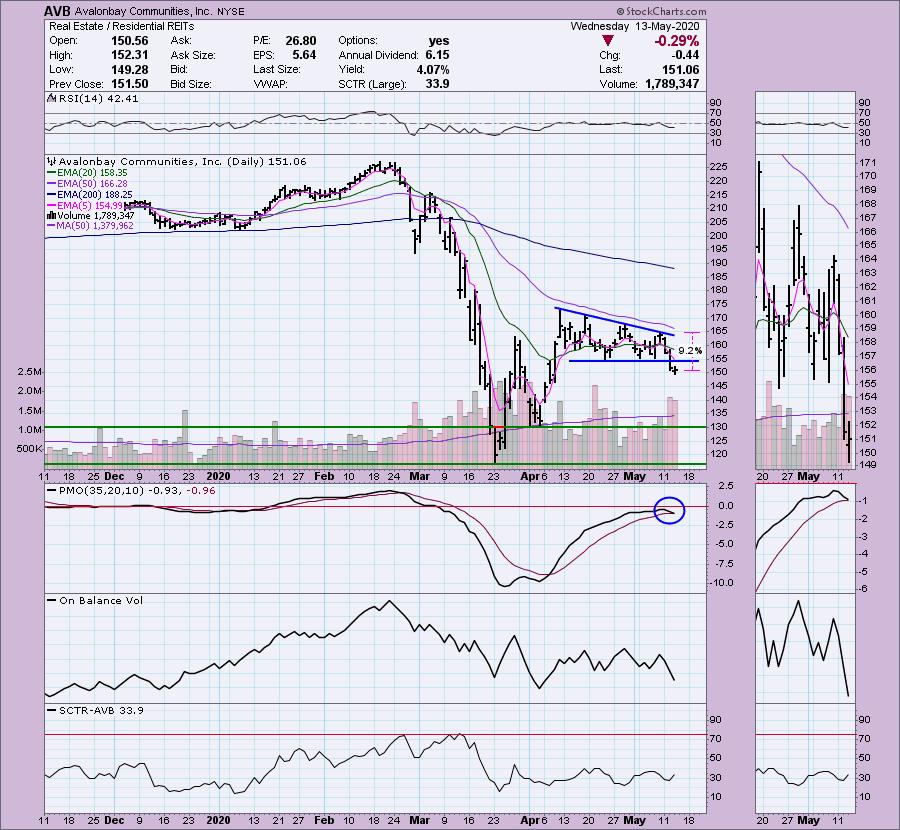Click the 2.5M volume axis label
This screenshot has height=830, width=900.
30,373
